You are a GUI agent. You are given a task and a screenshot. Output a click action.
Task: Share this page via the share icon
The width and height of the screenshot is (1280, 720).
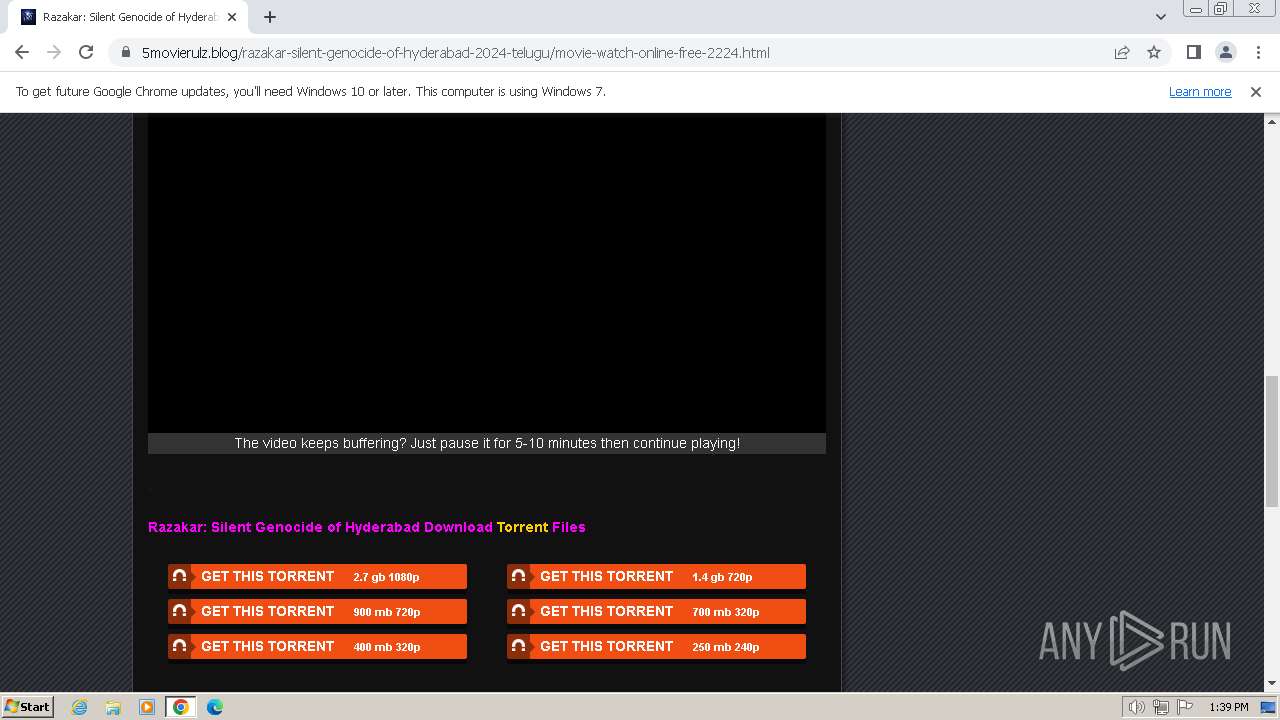click(x=1122, y=52)
